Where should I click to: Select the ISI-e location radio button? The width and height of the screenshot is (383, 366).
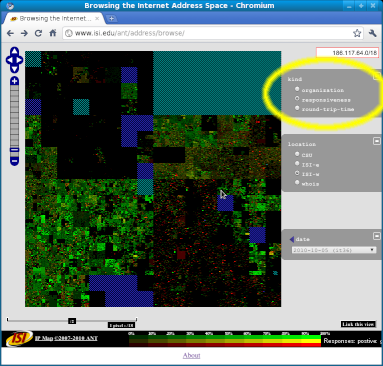(x=297, y=163)
